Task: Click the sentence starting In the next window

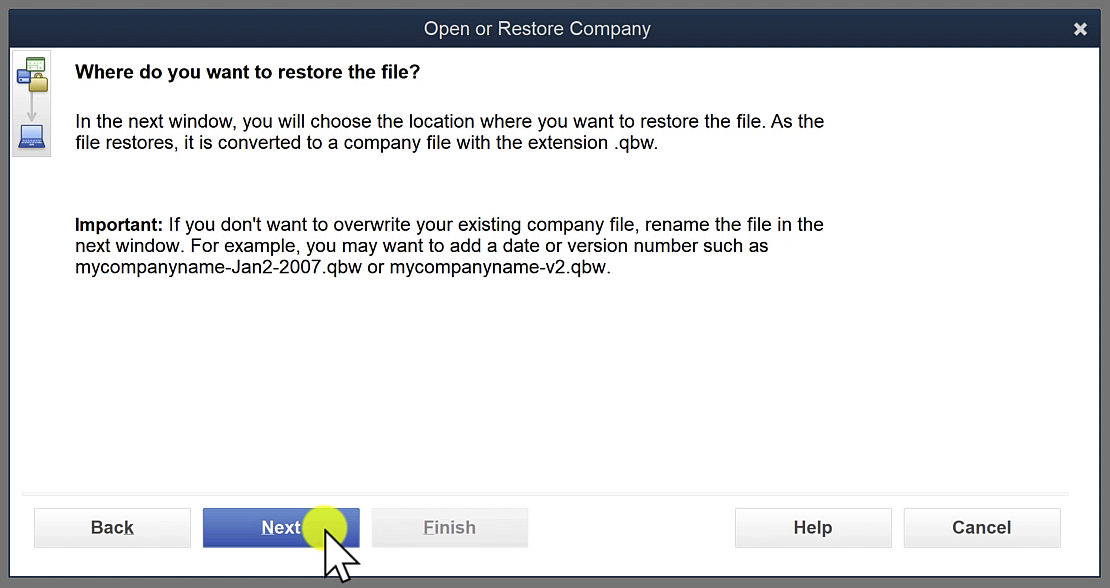Action: click(450, 132)
